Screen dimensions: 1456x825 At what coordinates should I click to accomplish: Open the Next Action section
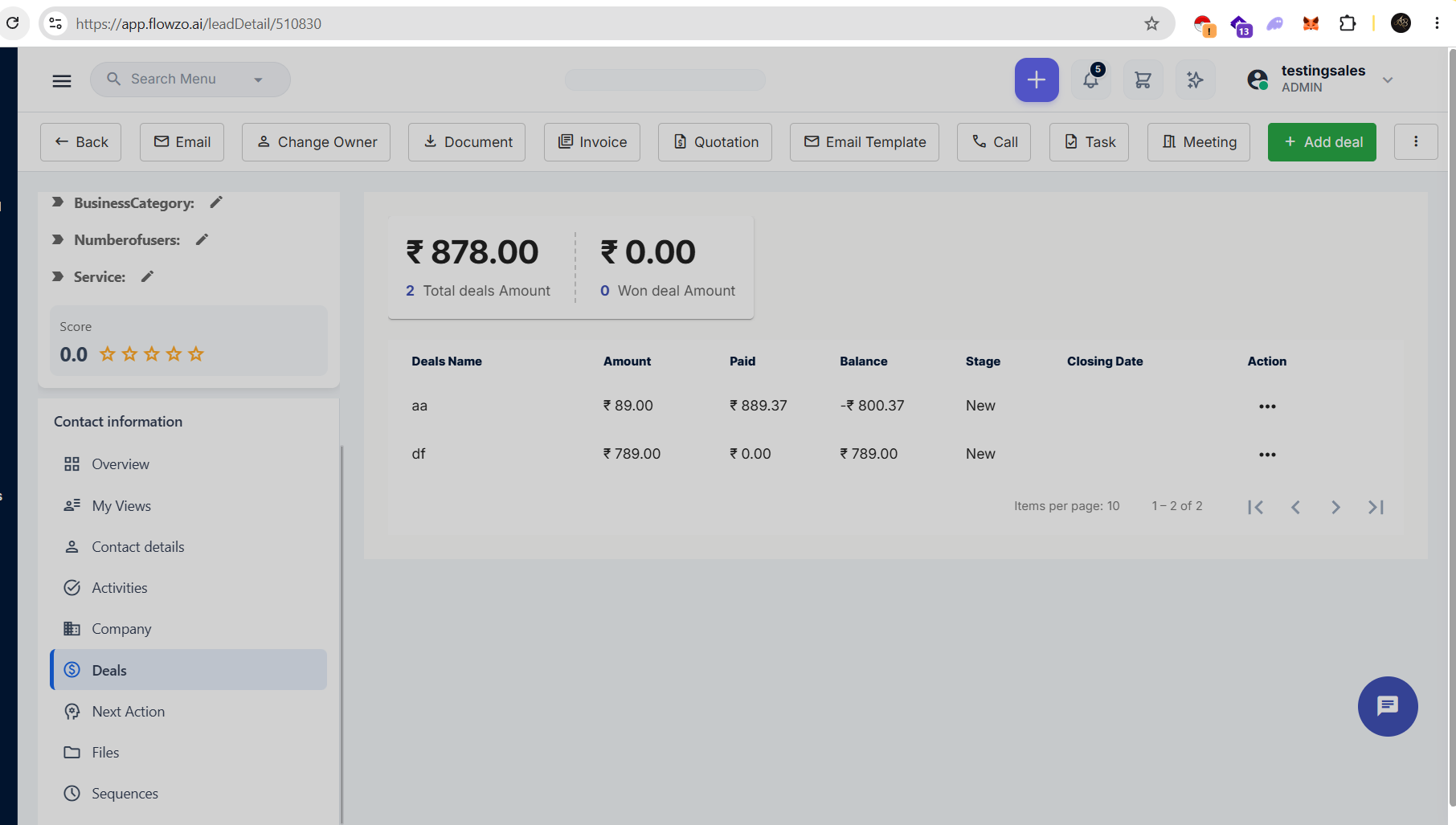189,711
